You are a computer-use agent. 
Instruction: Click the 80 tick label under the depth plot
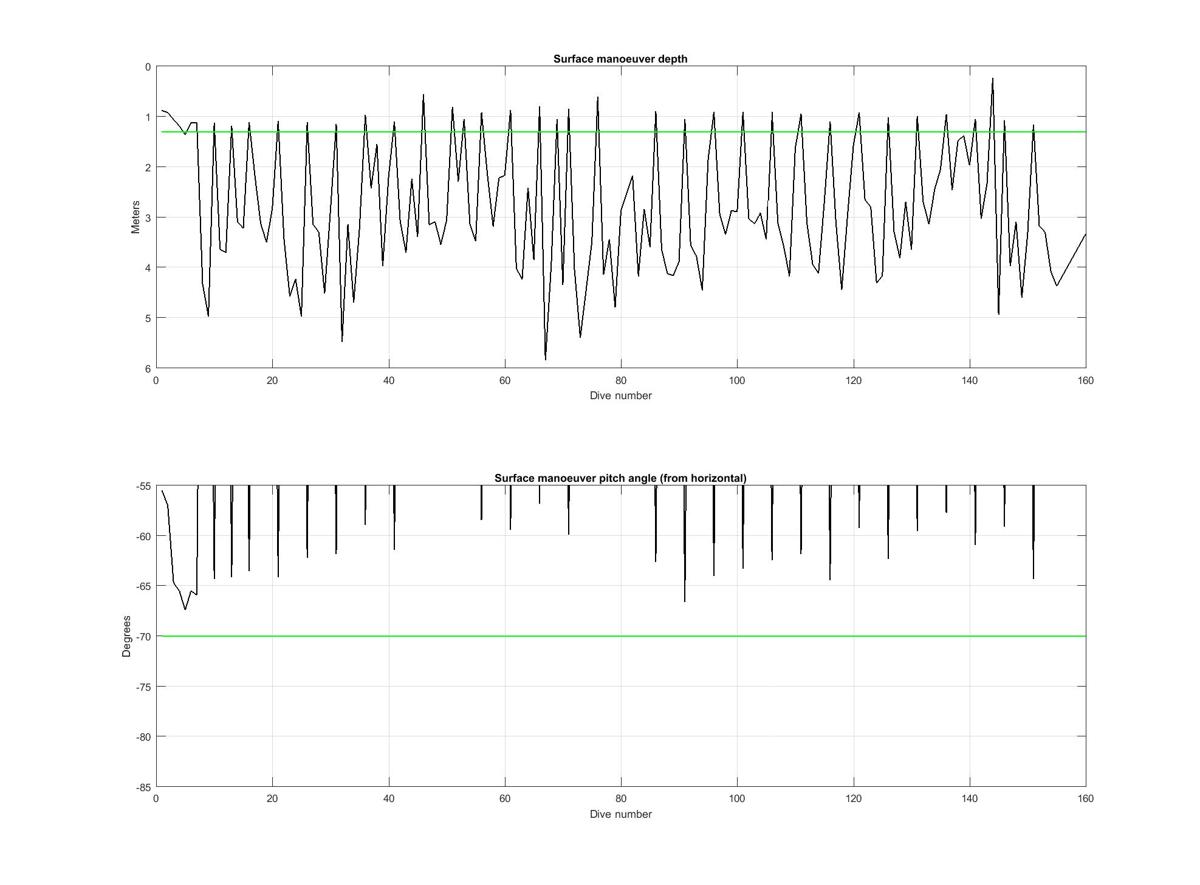(621, 380)
